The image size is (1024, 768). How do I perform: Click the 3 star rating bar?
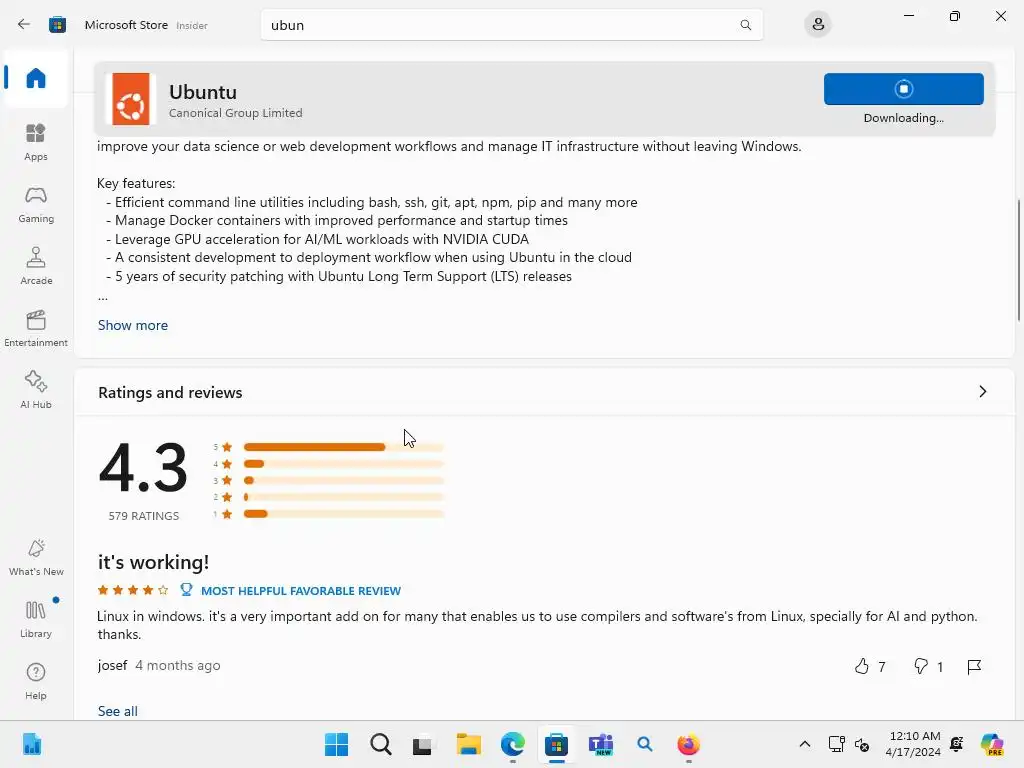coord(344,481)
